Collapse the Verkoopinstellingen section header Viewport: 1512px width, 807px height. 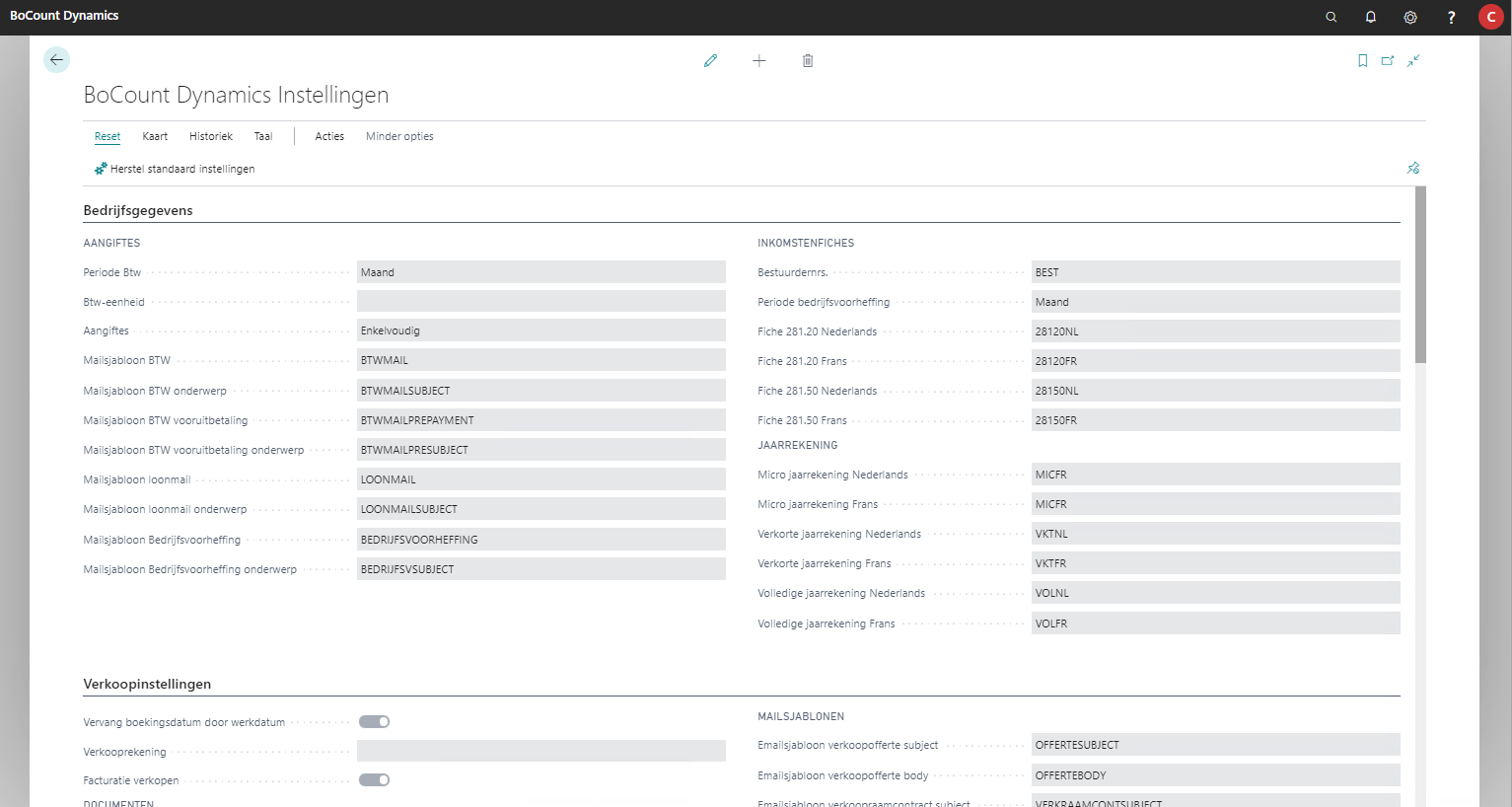(147, 684)
